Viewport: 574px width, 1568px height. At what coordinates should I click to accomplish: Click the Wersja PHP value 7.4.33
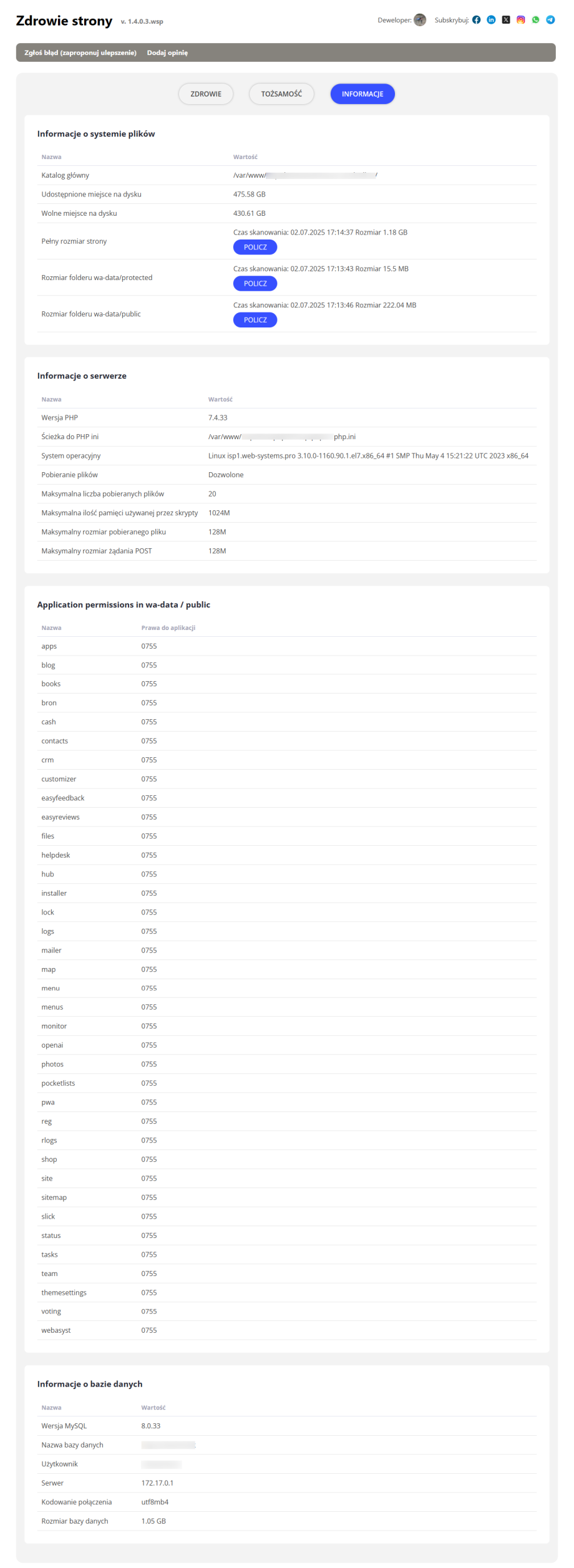[x=218, y=418]
